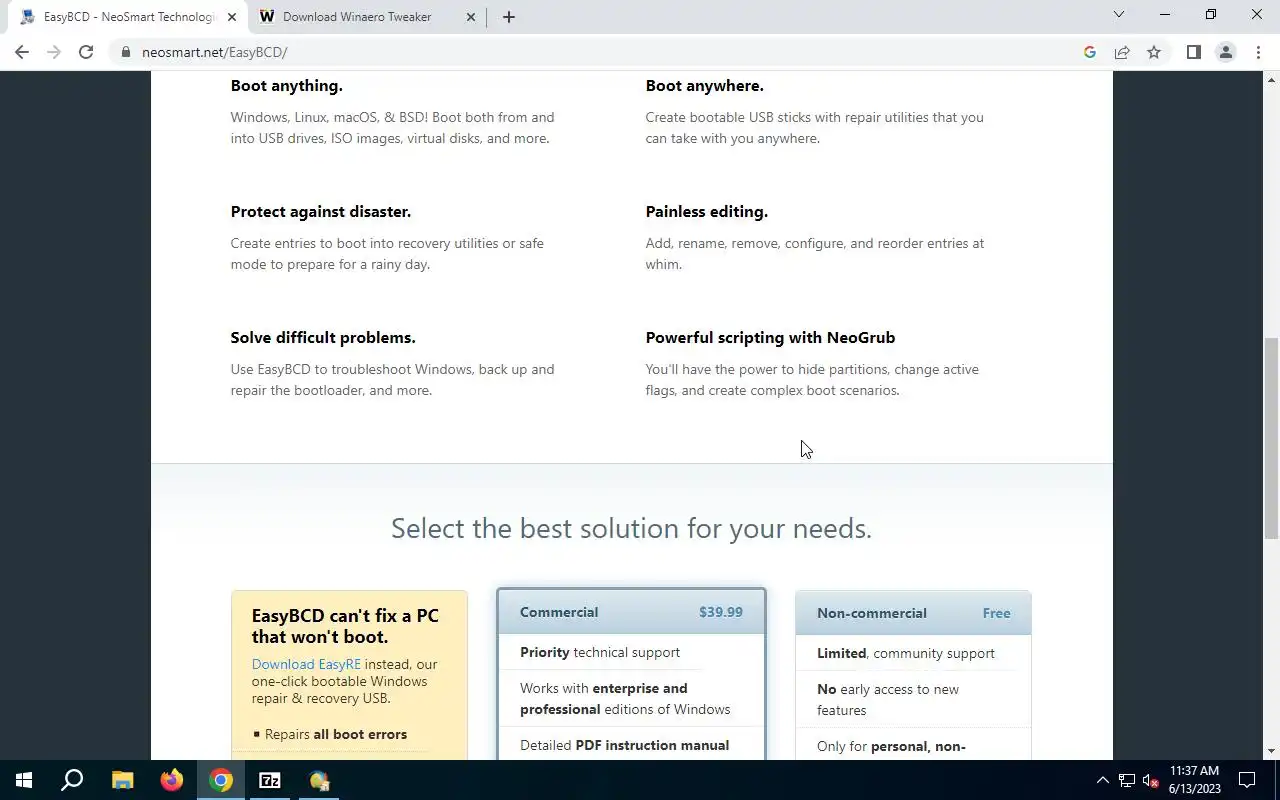The height and width of the screenshot is (800, 1280).
Task: Click 'No early access to new features' row
Action: click(888, 700)
